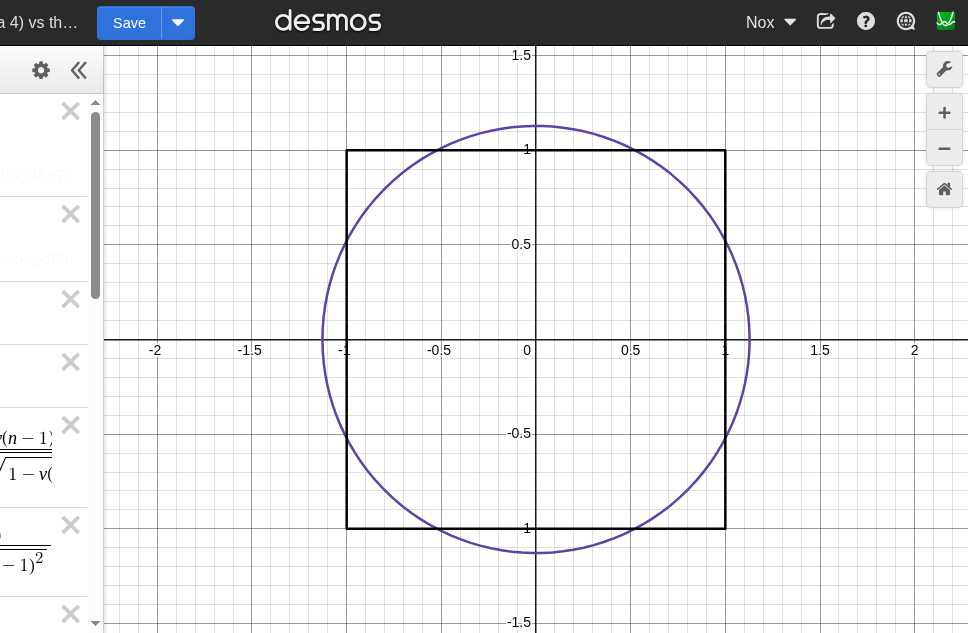The image size is (968, 633).
Task: Delete the fourth expression with X
Action: click(x=71, y=363)
